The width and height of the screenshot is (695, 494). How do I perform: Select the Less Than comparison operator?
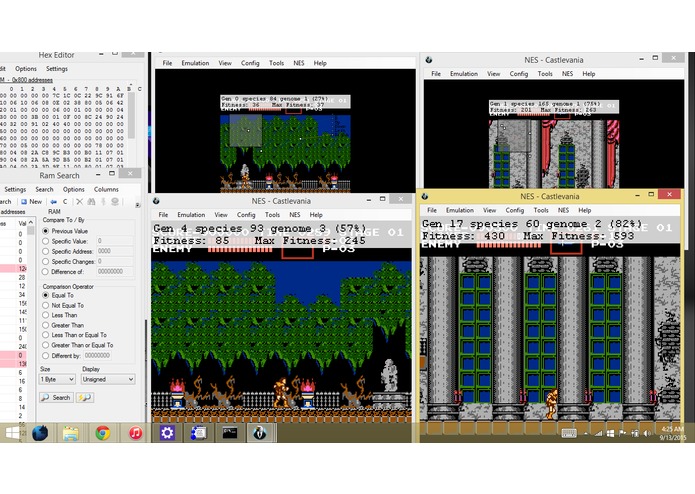46,315
